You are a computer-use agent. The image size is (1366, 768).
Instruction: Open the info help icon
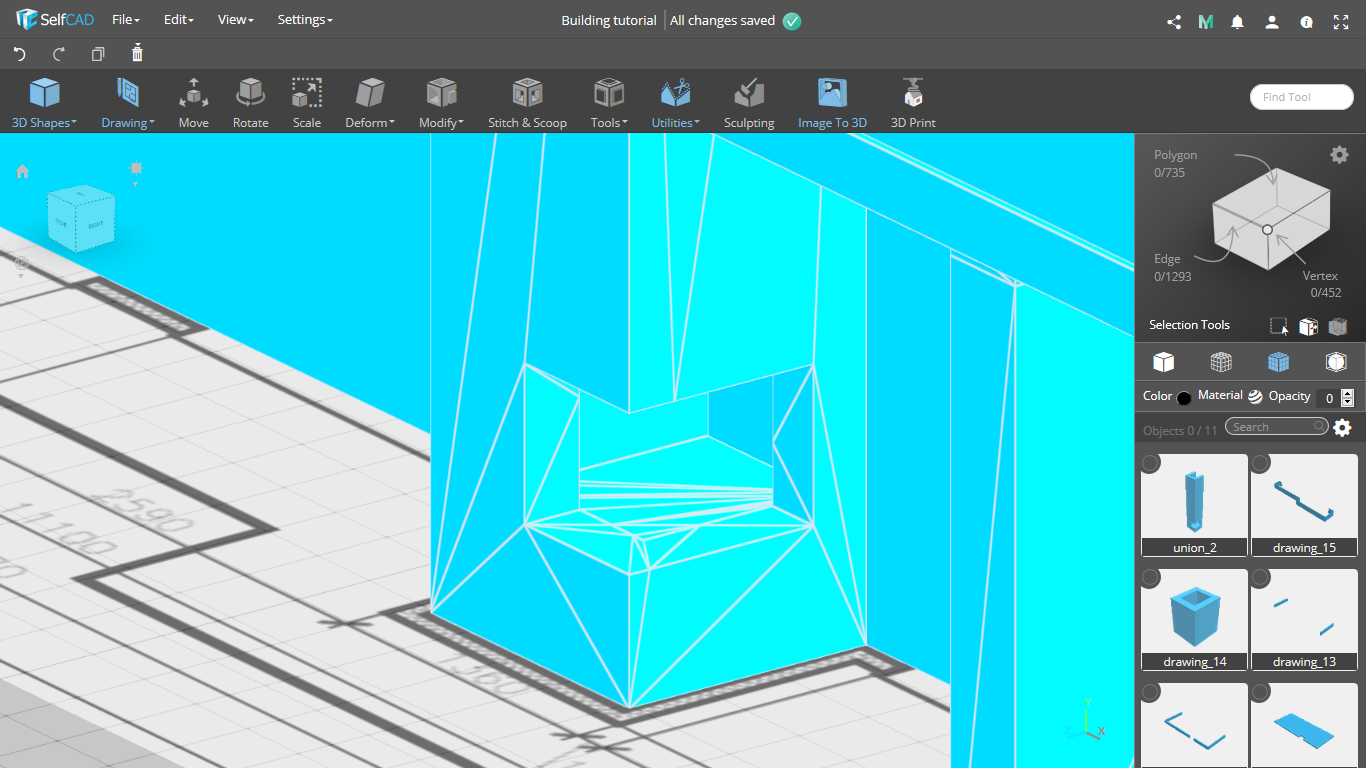click(1306, 21)
